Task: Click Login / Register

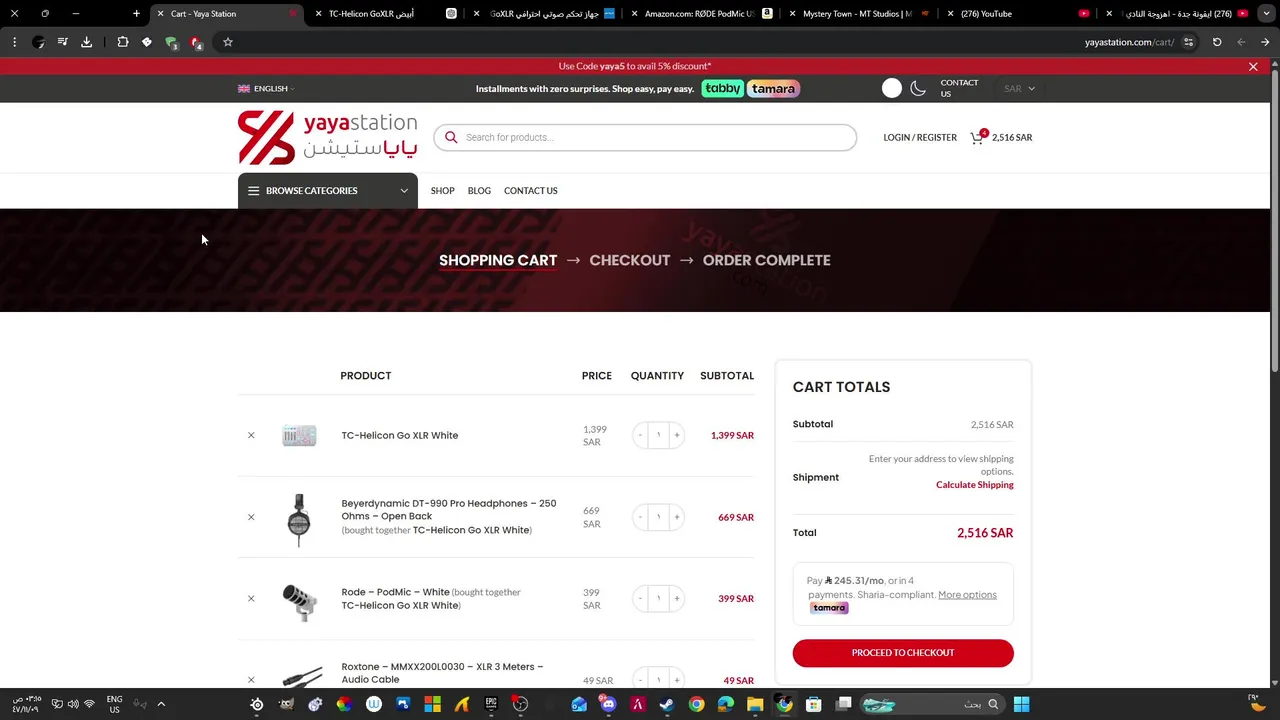Action: [920, 137]
